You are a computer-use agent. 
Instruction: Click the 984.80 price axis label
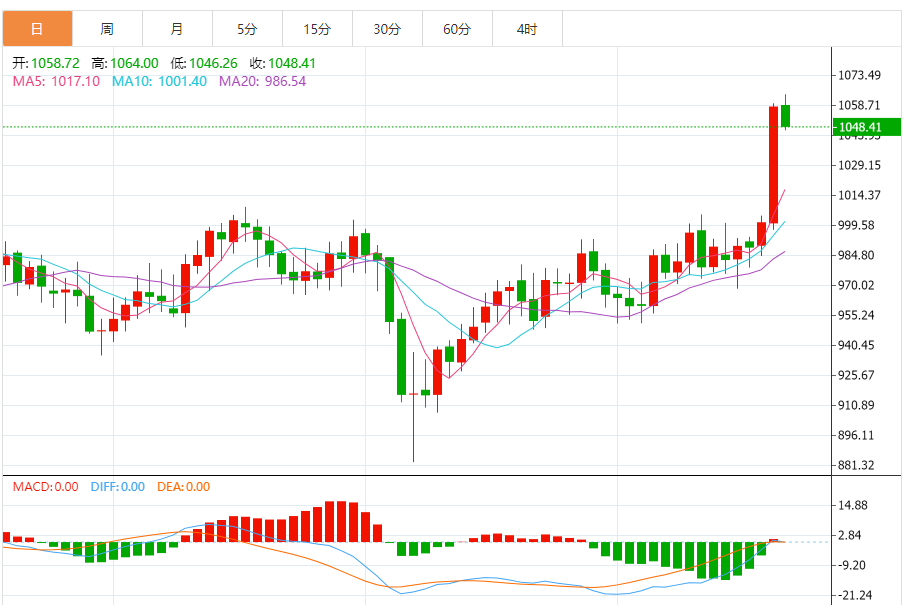click(856, 255)
